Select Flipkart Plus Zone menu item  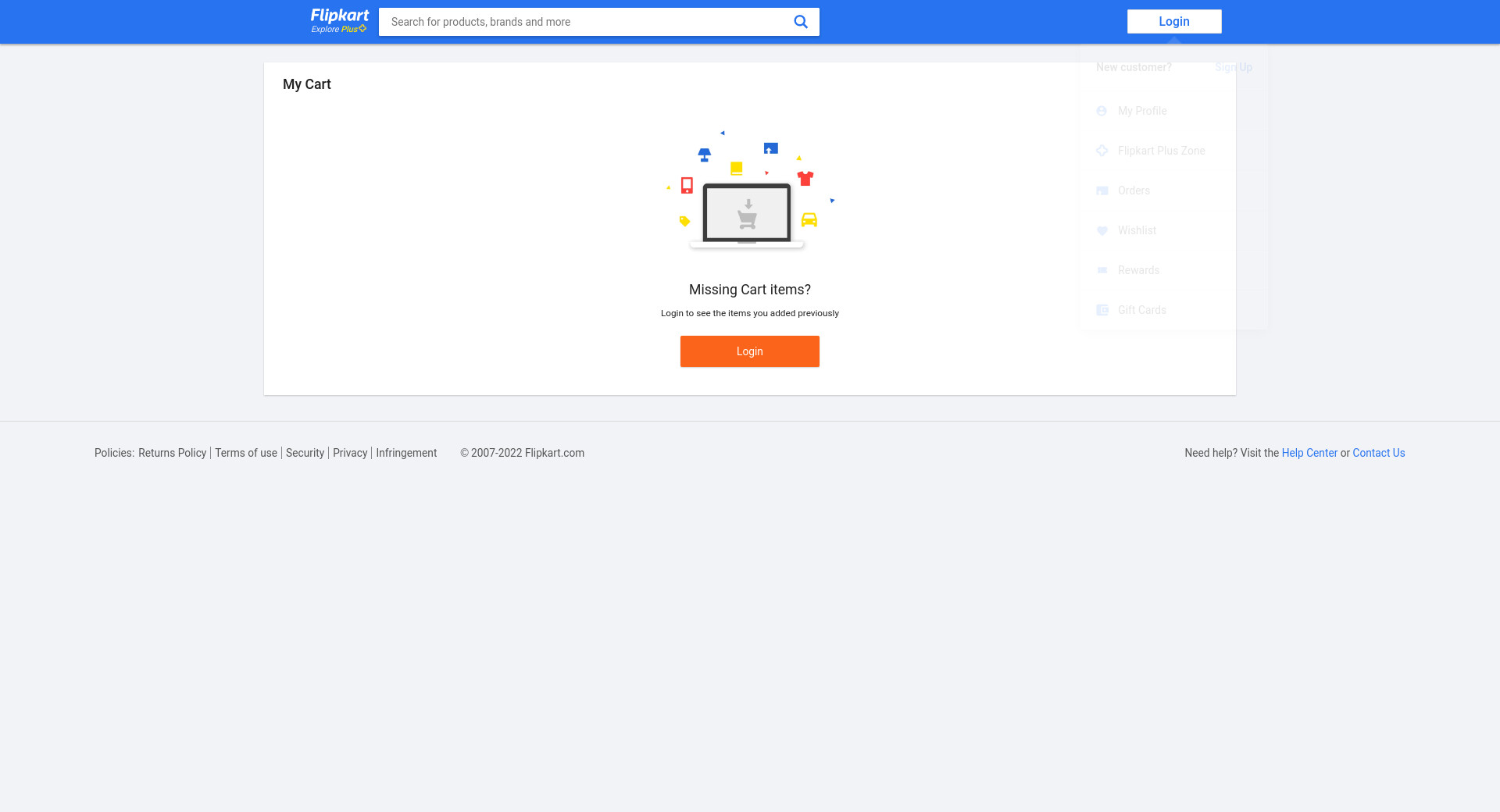pos(1173,151)
